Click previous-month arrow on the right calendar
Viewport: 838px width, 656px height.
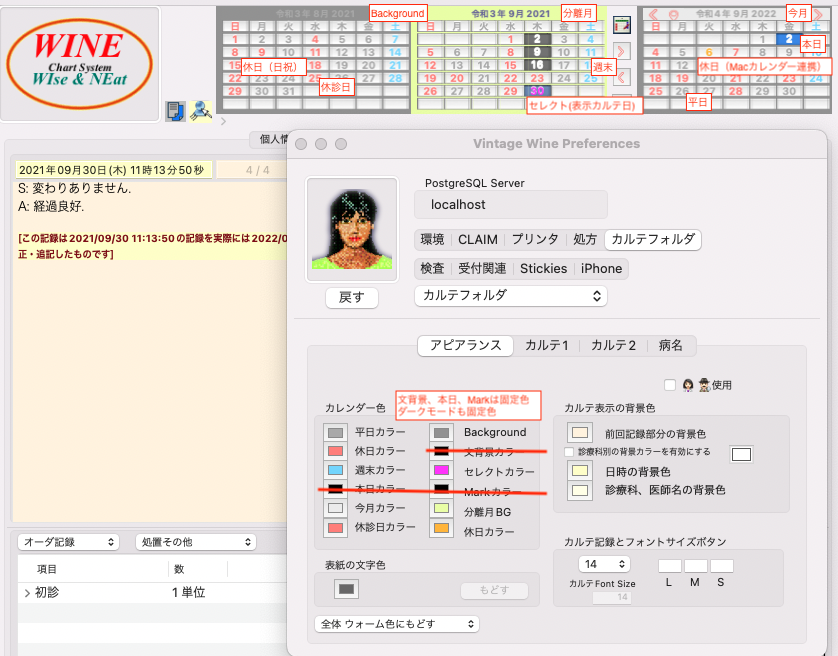[x=653, y=14]
